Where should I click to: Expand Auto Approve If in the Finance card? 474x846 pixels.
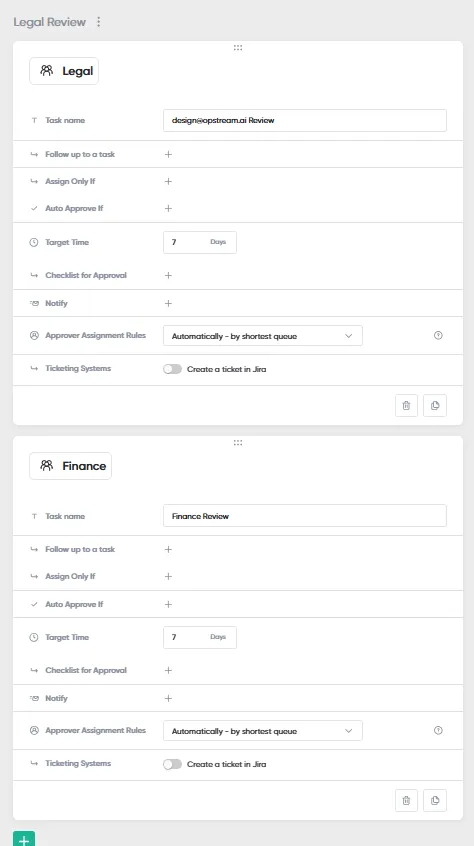point(168,604)
